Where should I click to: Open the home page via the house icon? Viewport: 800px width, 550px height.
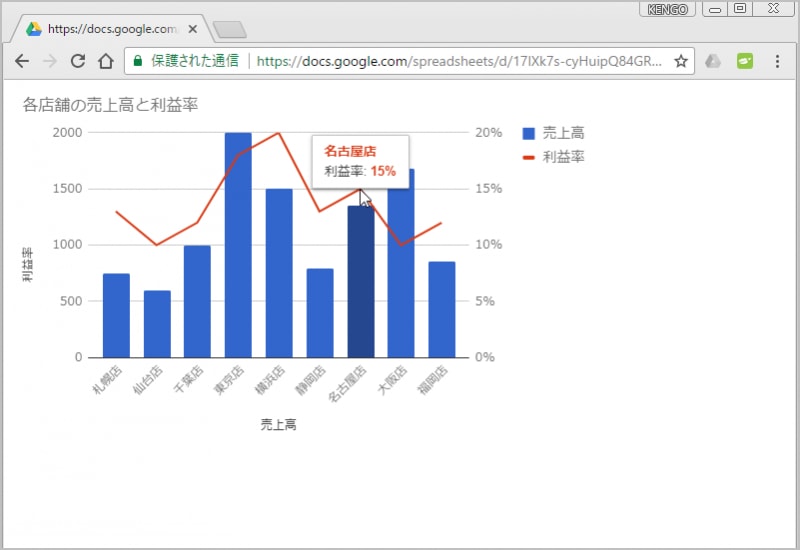pos(106,61)
